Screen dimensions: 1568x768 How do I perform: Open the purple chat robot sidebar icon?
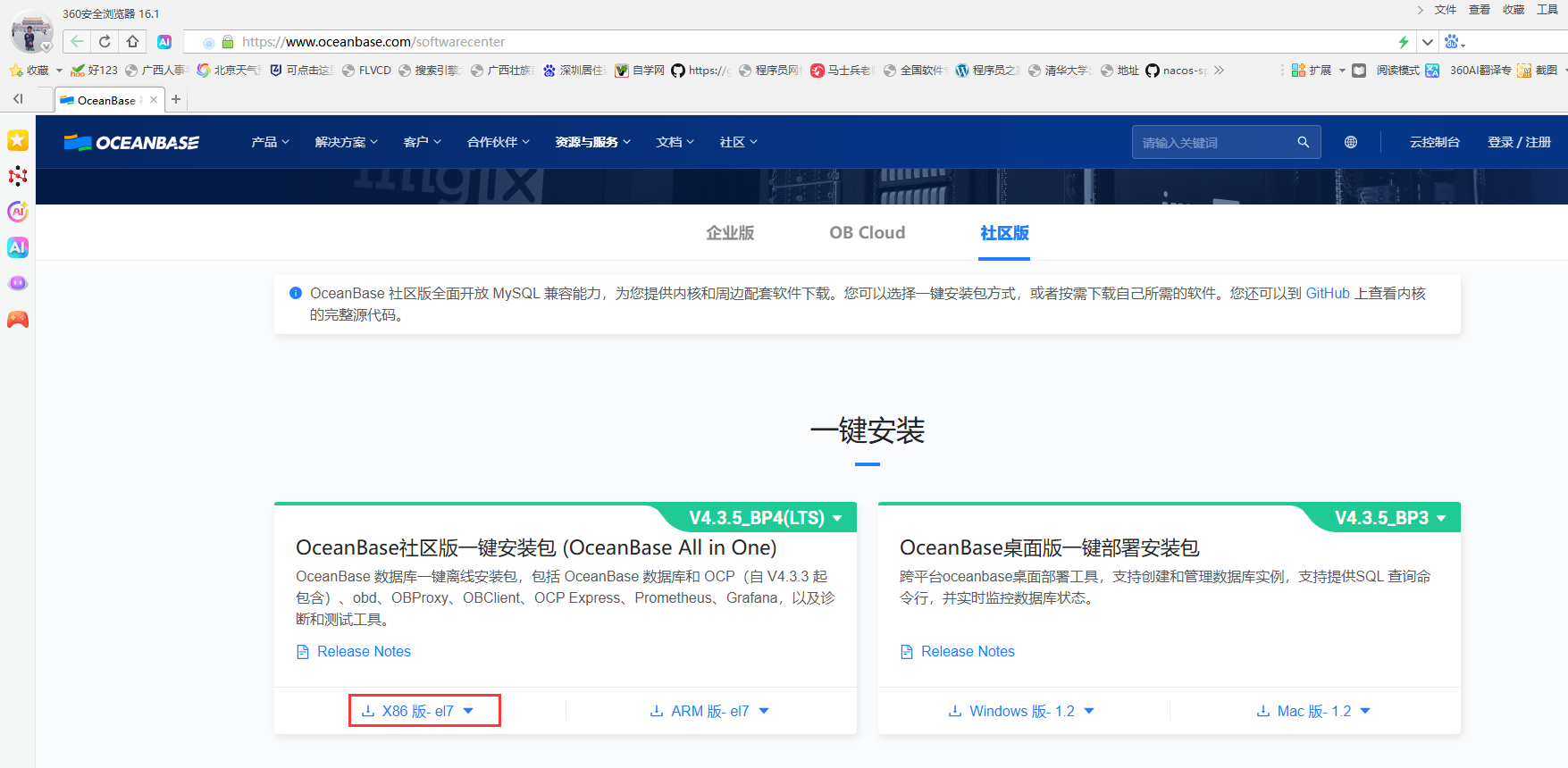point(18,283)
